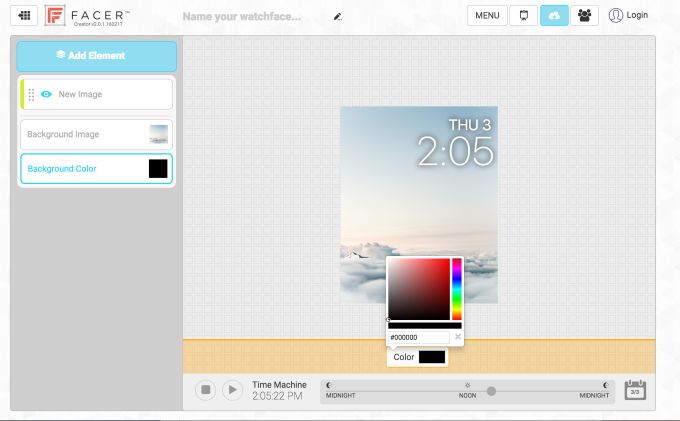Click the left MIDNIGHT moon marker
Image resolution: width=680 pixels, height=421 pixels.
tap(329, 385)
